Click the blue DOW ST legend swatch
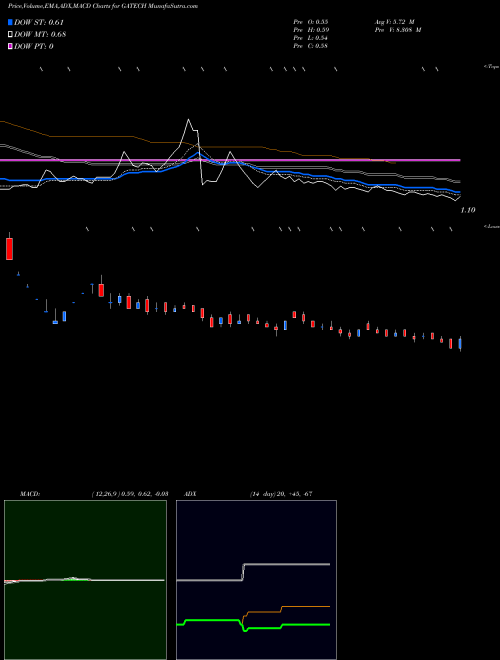The image size is (500, 660). (x=10, y=22)
